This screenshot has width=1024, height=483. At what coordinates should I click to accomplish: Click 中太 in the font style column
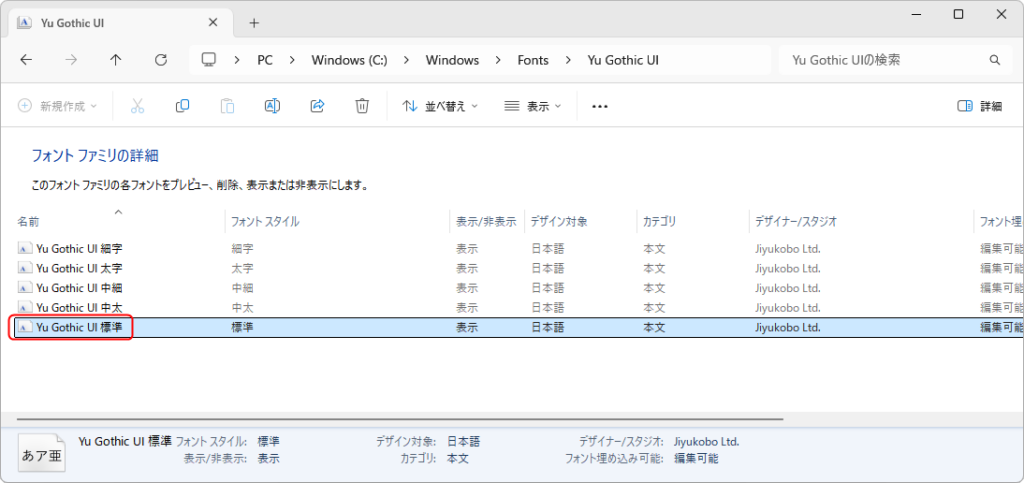click(242, 307)
